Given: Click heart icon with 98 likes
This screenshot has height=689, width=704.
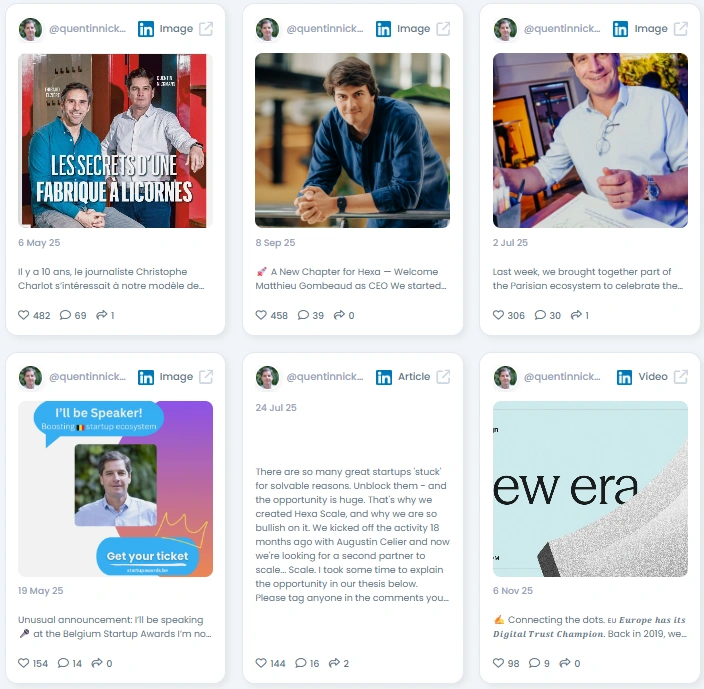Looking at the screenshot, I should coord(498,663).
